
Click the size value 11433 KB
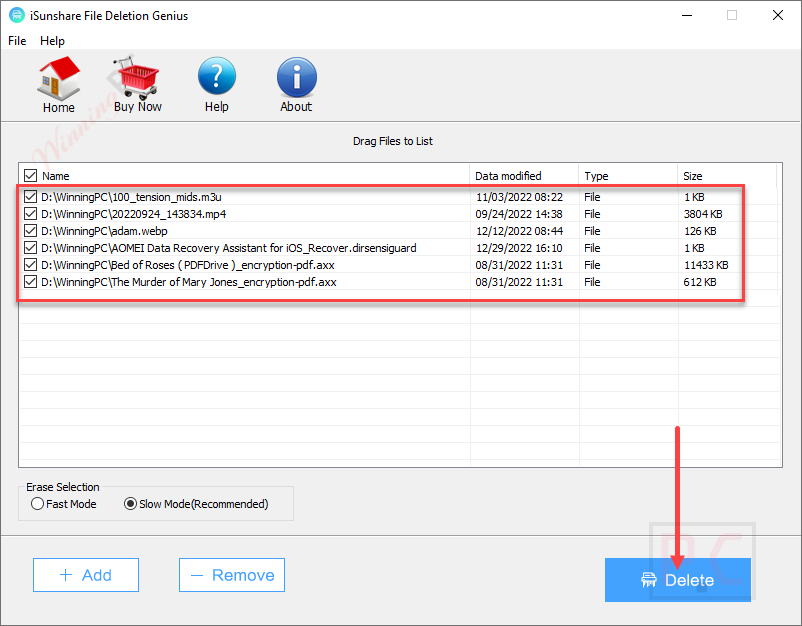(706, 265)
